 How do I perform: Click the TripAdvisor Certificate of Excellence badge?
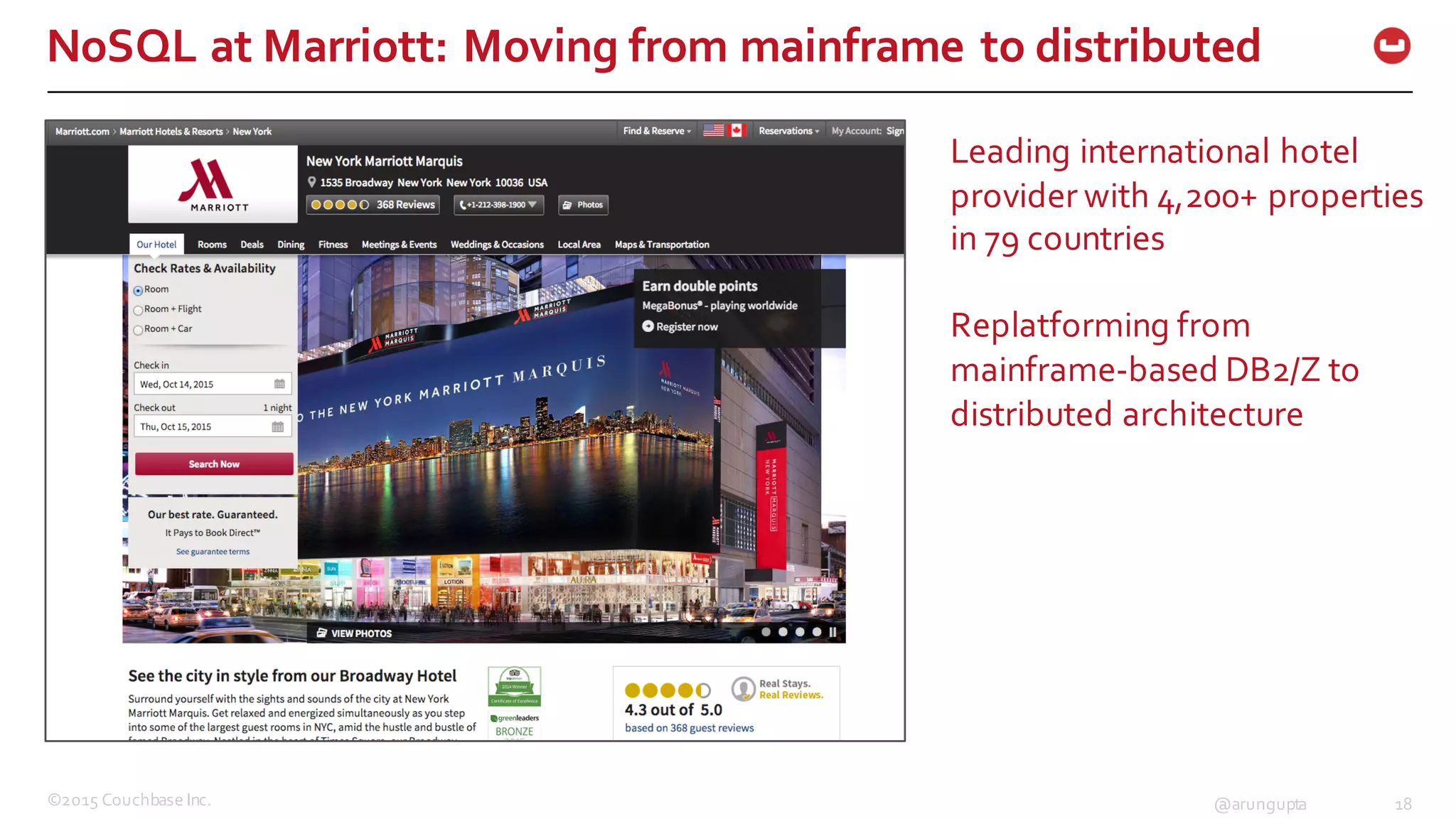point(515,686)
